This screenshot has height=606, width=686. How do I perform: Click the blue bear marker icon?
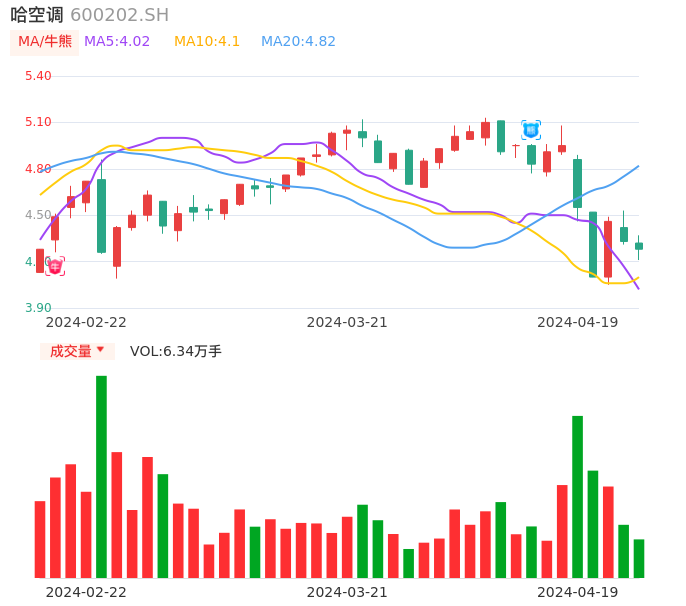click(x=531, y=129)
